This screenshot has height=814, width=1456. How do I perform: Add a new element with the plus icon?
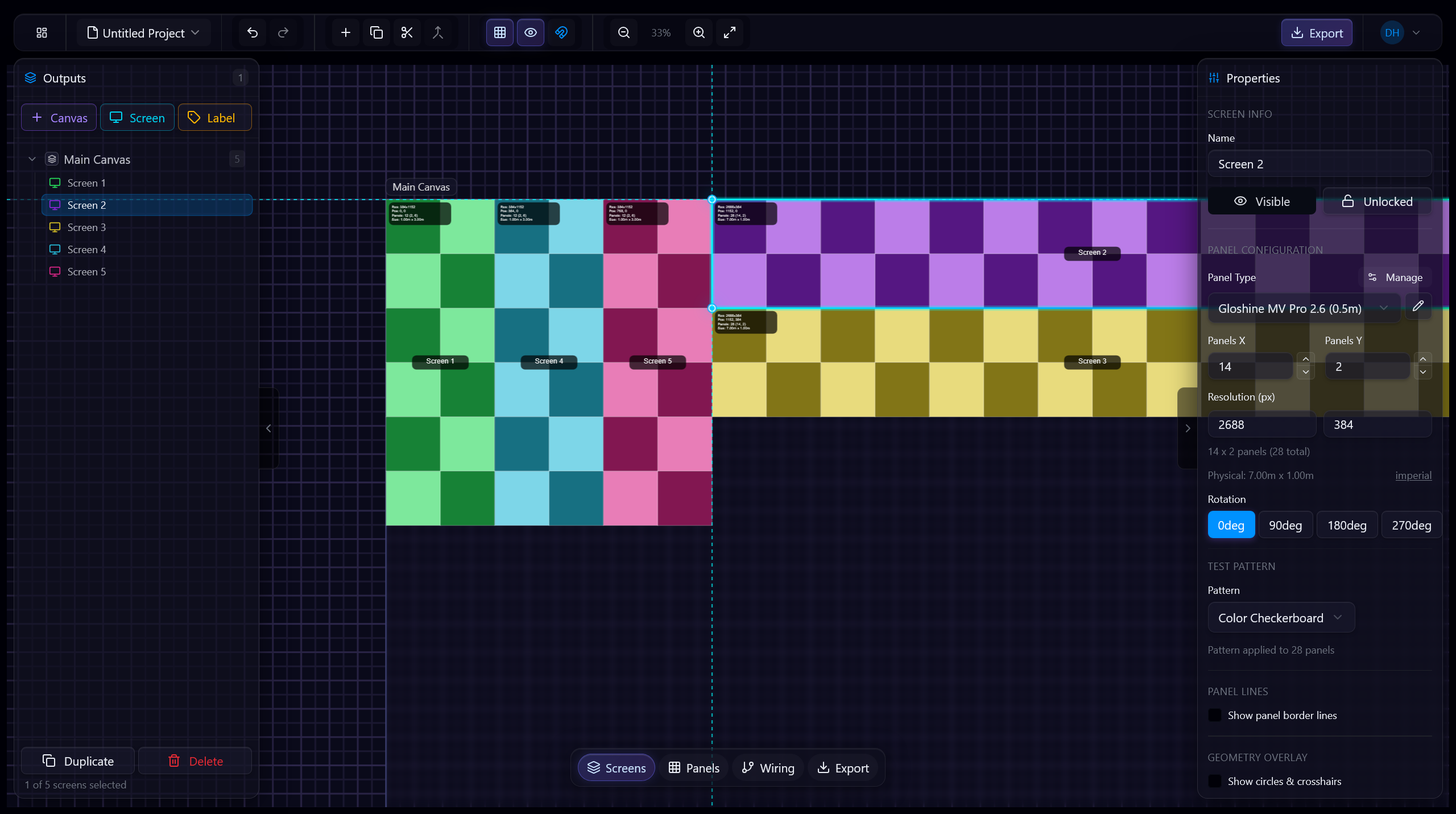click(x=345, y=32)
